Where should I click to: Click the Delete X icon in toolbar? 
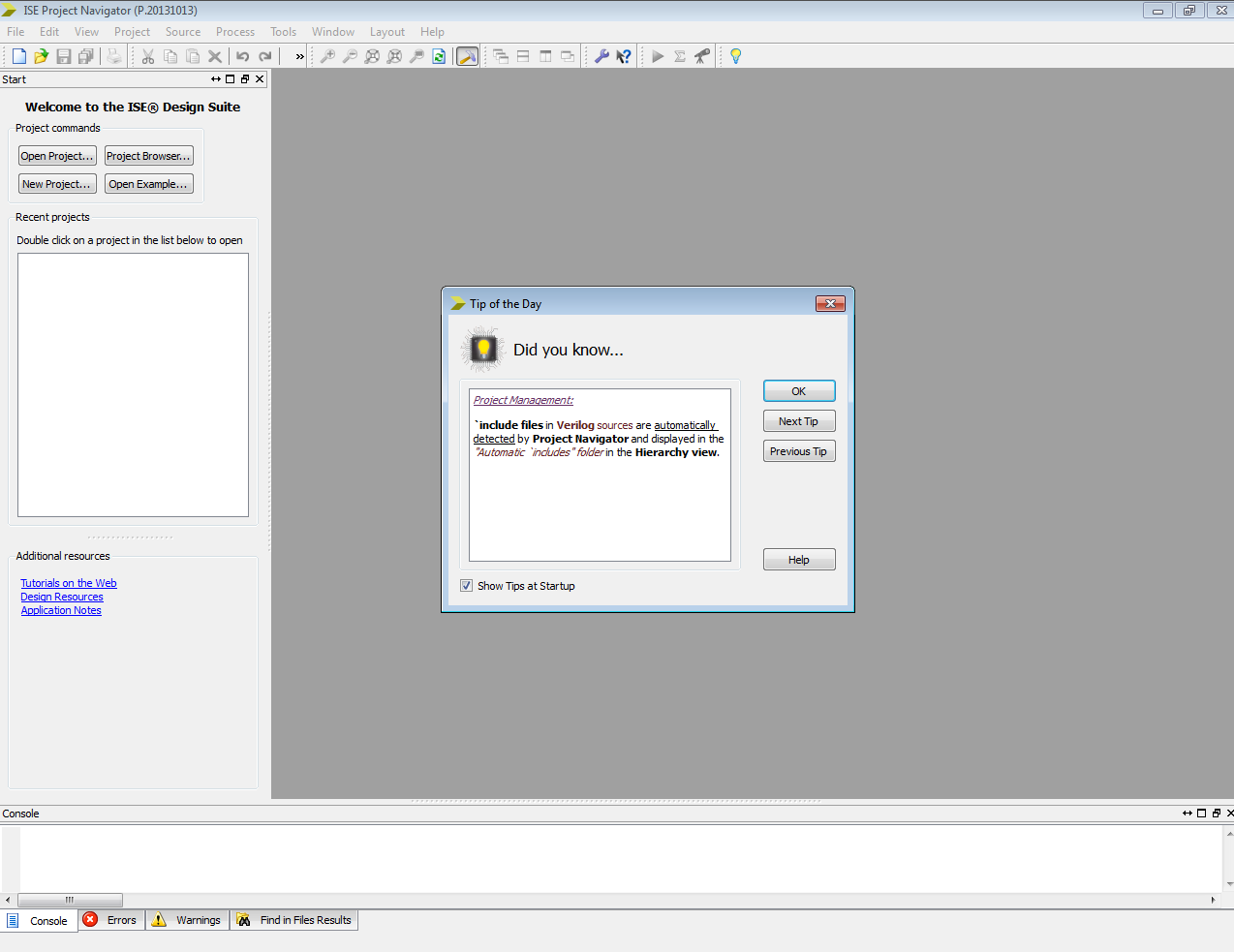click(x=215, y=56)
